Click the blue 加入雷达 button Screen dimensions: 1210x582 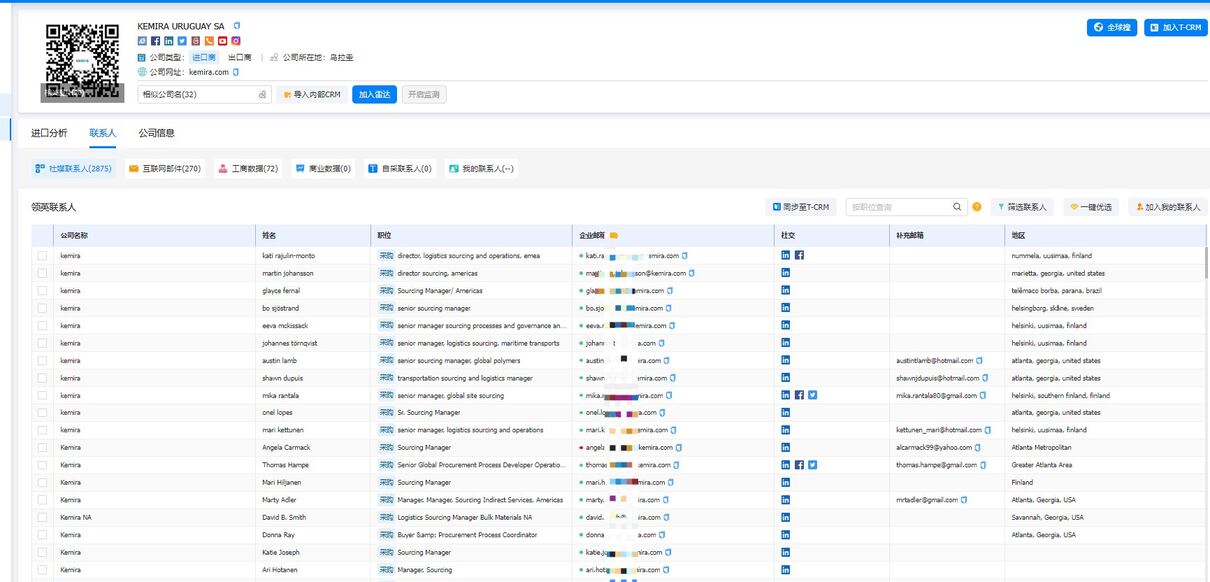(x=374, y=95)
